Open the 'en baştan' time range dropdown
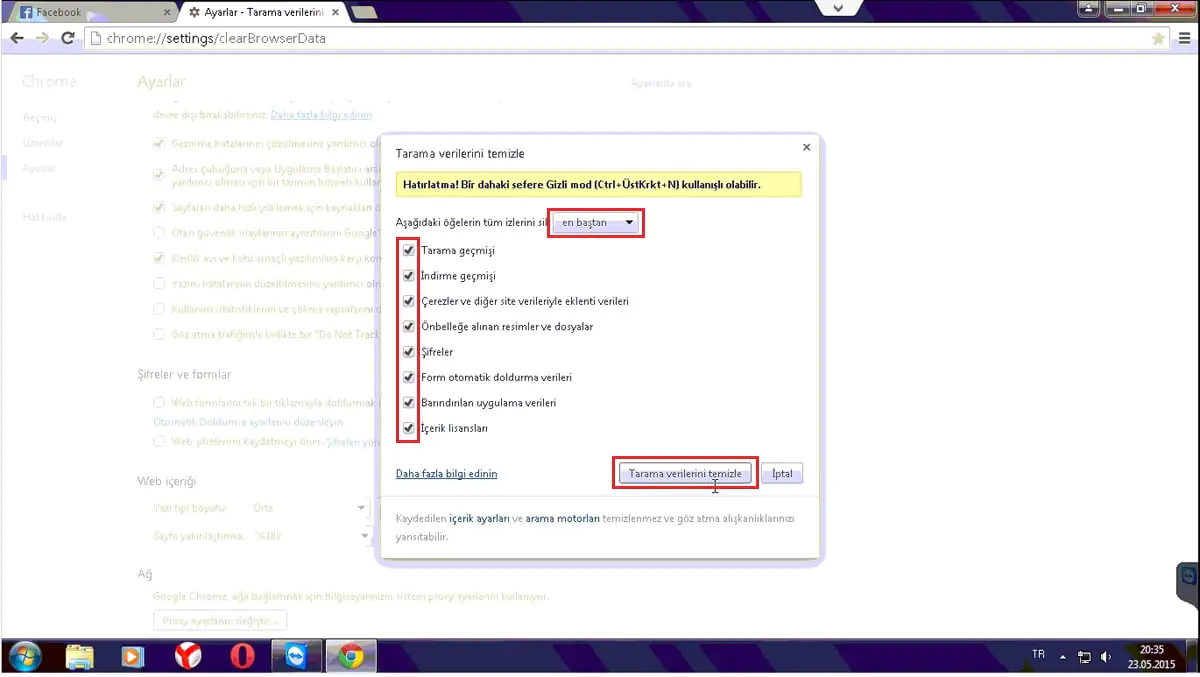 [x=595, y=223]
